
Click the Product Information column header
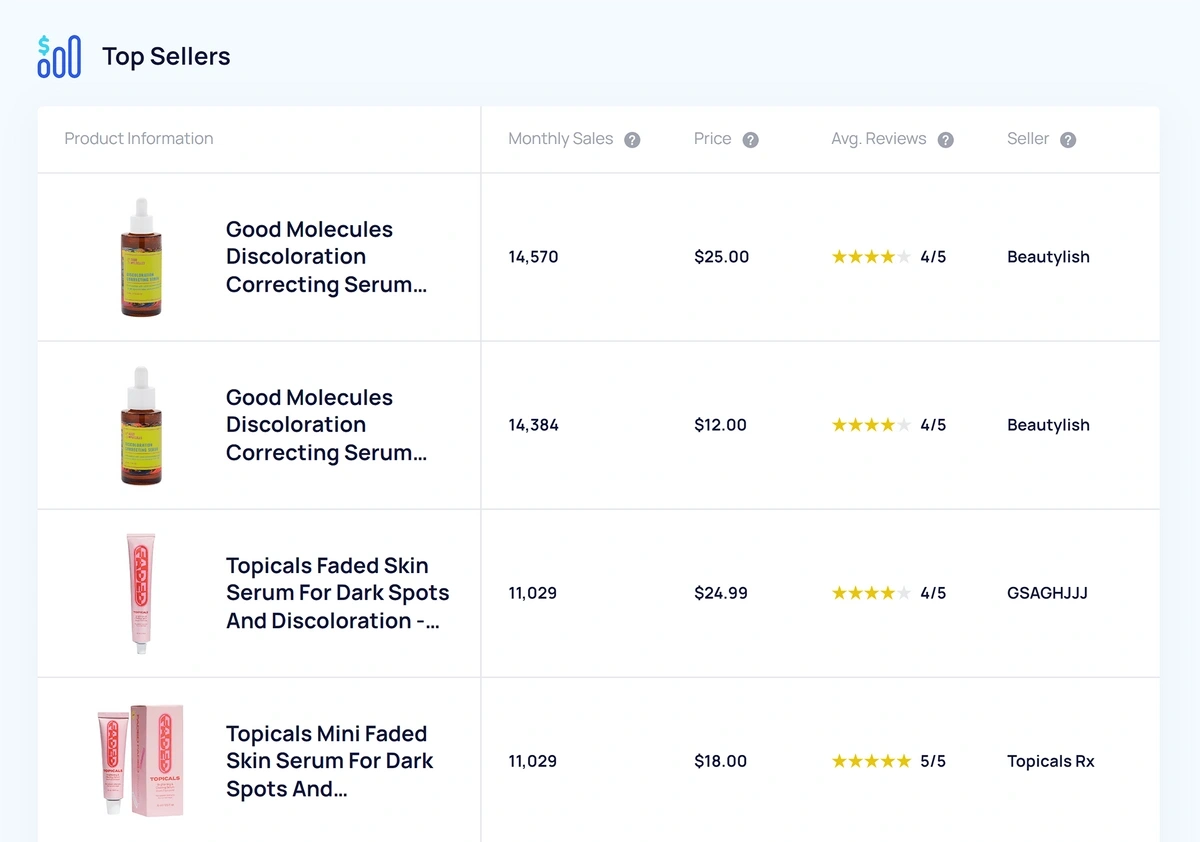tap(139, 139)
